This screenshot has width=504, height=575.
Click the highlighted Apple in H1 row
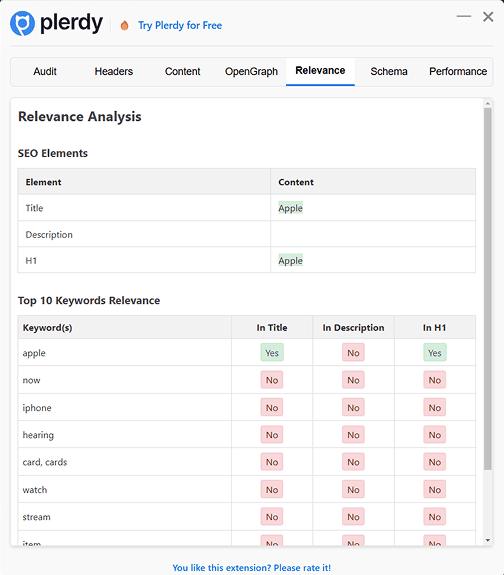(291, 260)
